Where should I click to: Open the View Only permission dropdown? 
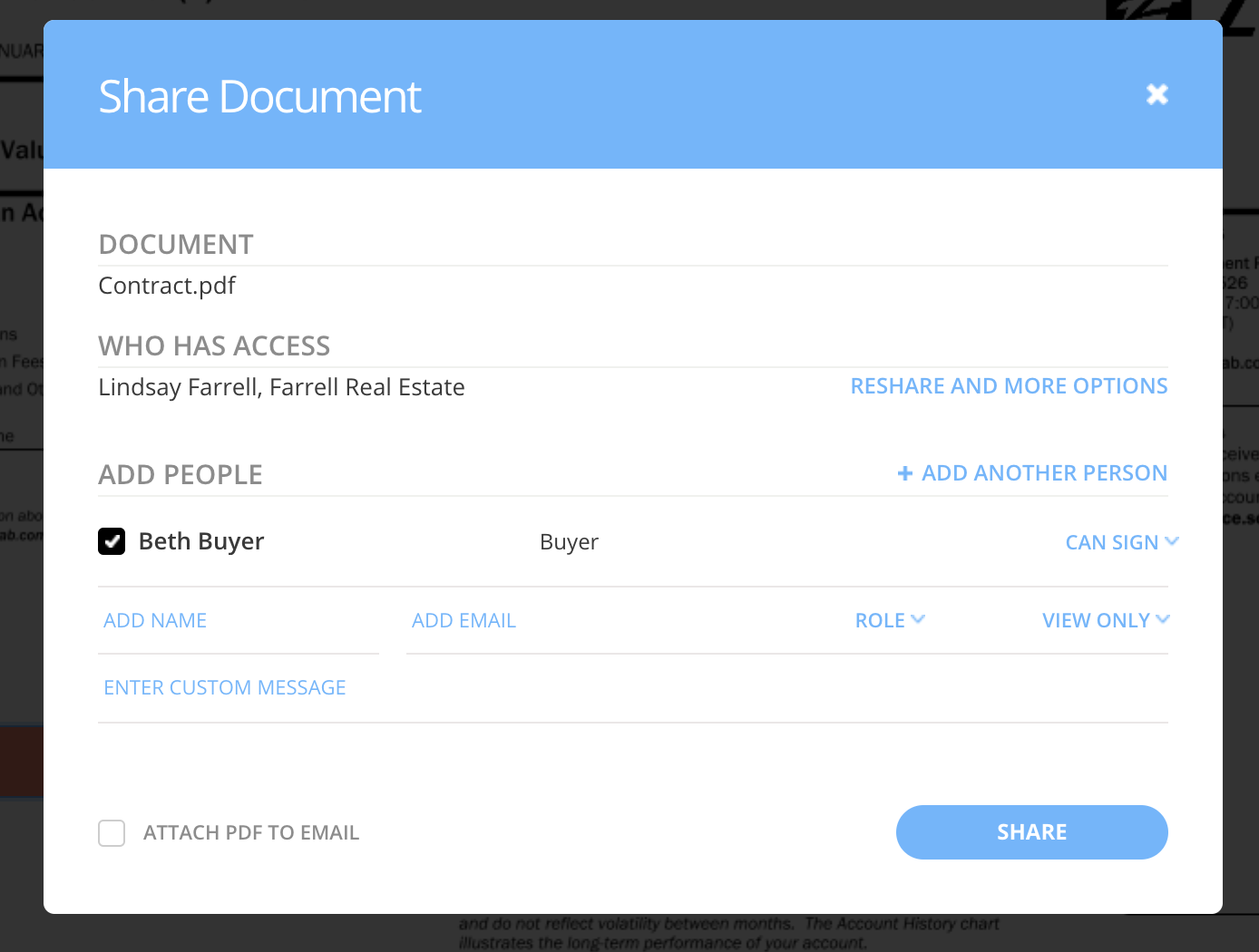click(1096, 620)
